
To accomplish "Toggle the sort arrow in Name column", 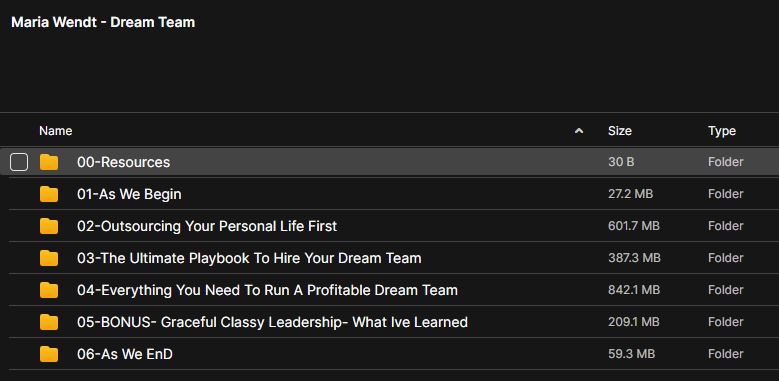I will [x=578, y=131].
